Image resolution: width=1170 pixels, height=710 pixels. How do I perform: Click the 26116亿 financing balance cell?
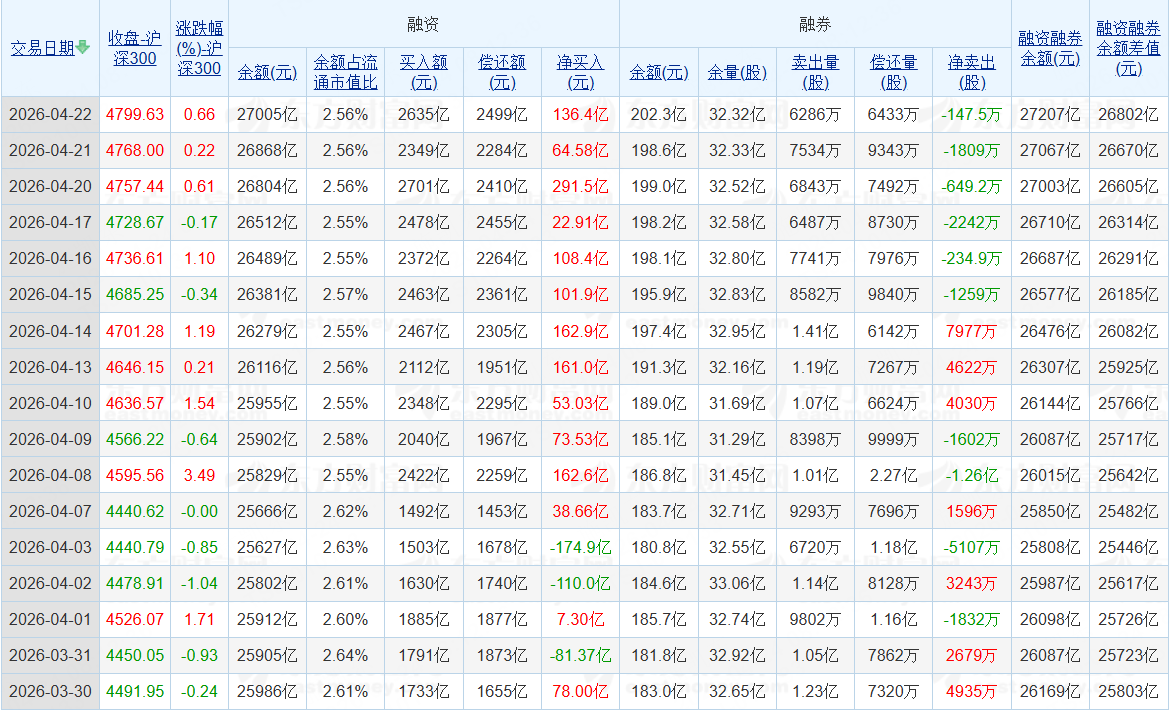(267, 367)
